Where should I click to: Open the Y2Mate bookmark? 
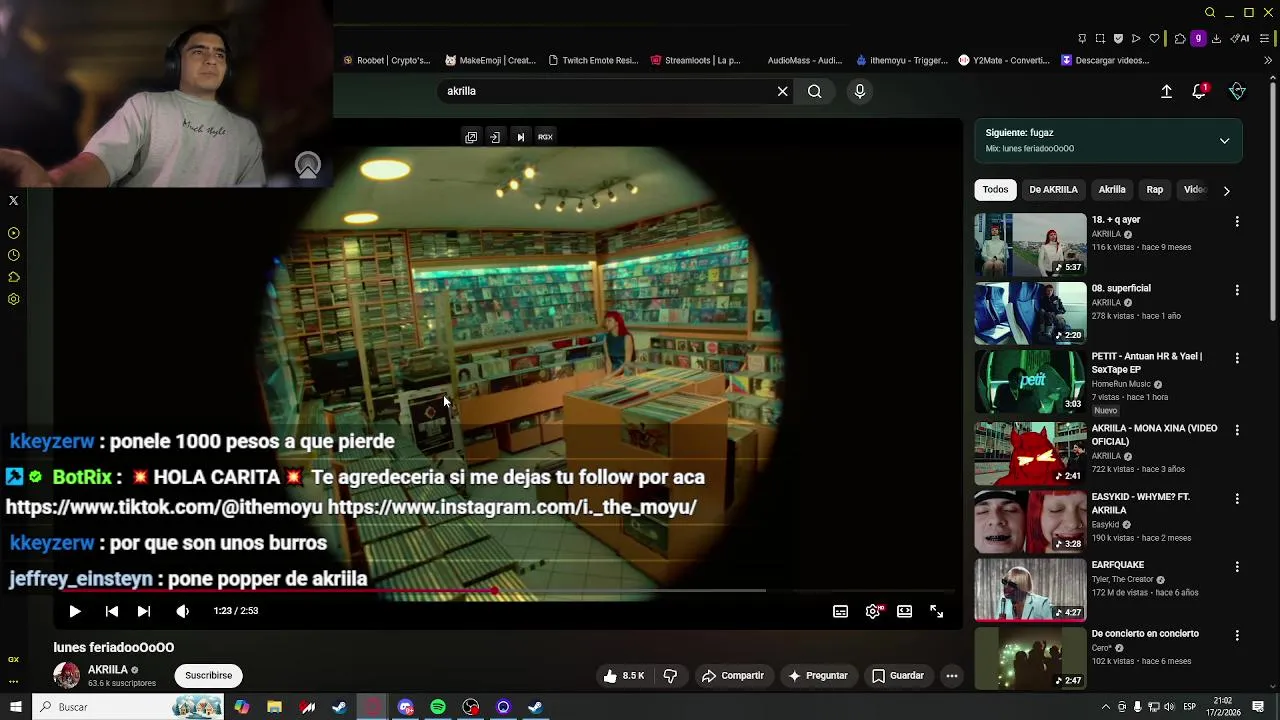[x=1004, y=60]
